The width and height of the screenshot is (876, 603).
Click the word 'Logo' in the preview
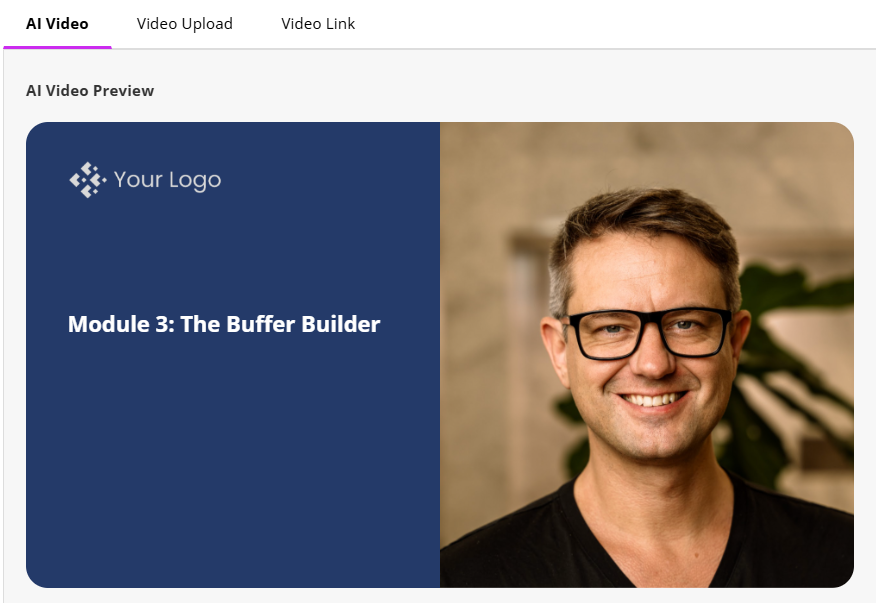pyautogui.click(x=195, y=181)
